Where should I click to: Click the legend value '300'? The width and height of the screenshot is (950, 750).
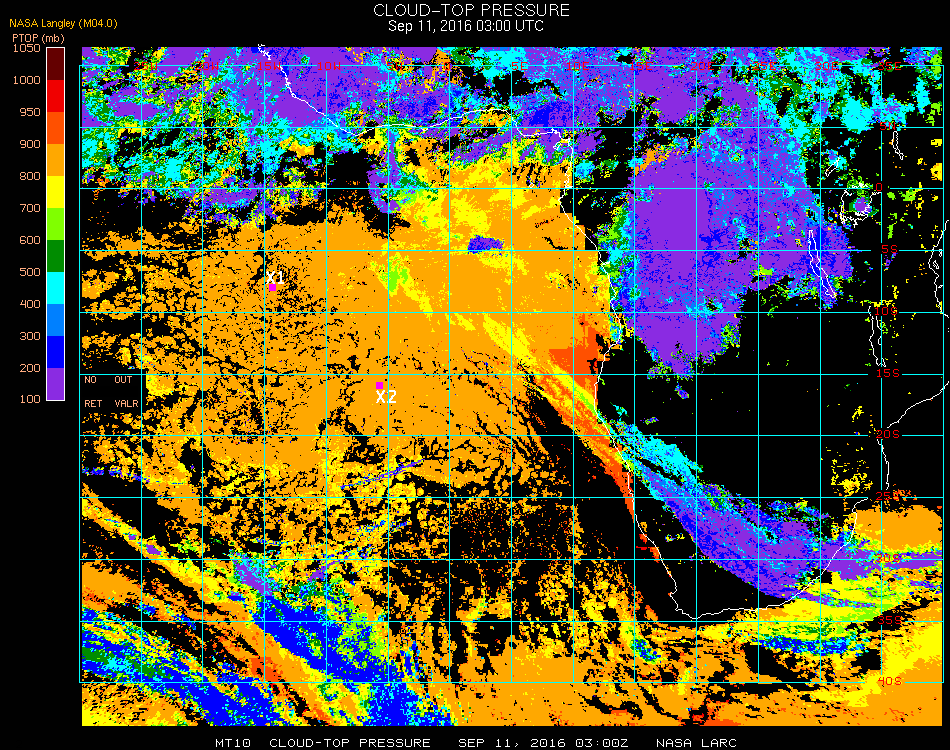click(x=30, y=336)
